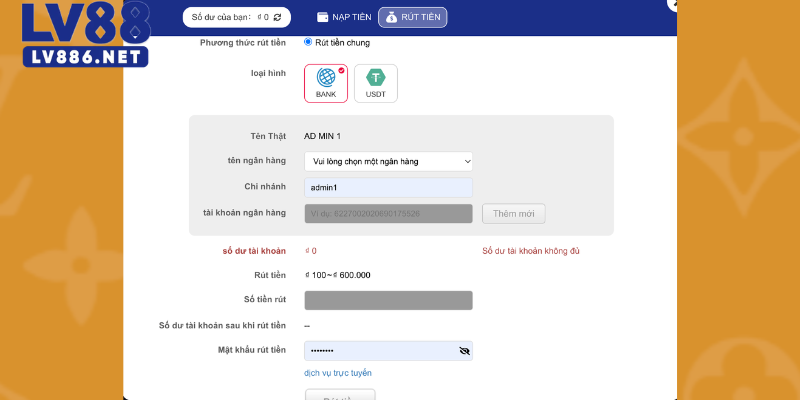
Task: Select the BANK globe icon option
Action: coord(326,78)
